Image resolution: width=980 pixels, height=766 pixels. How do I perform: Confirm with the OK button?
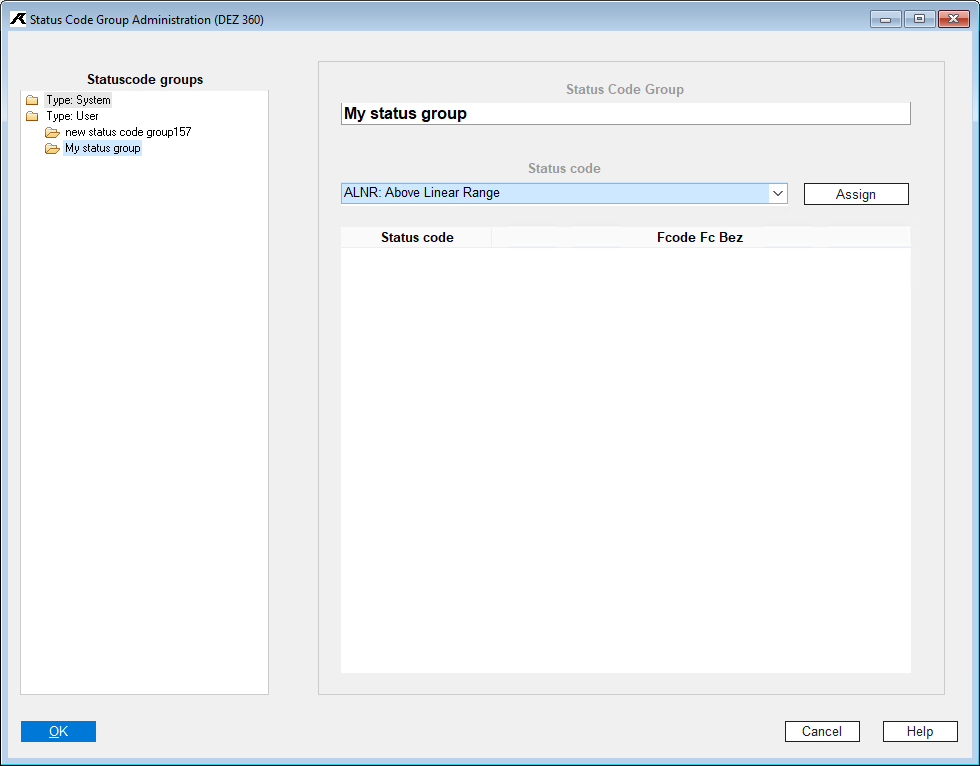click(58, 731)
